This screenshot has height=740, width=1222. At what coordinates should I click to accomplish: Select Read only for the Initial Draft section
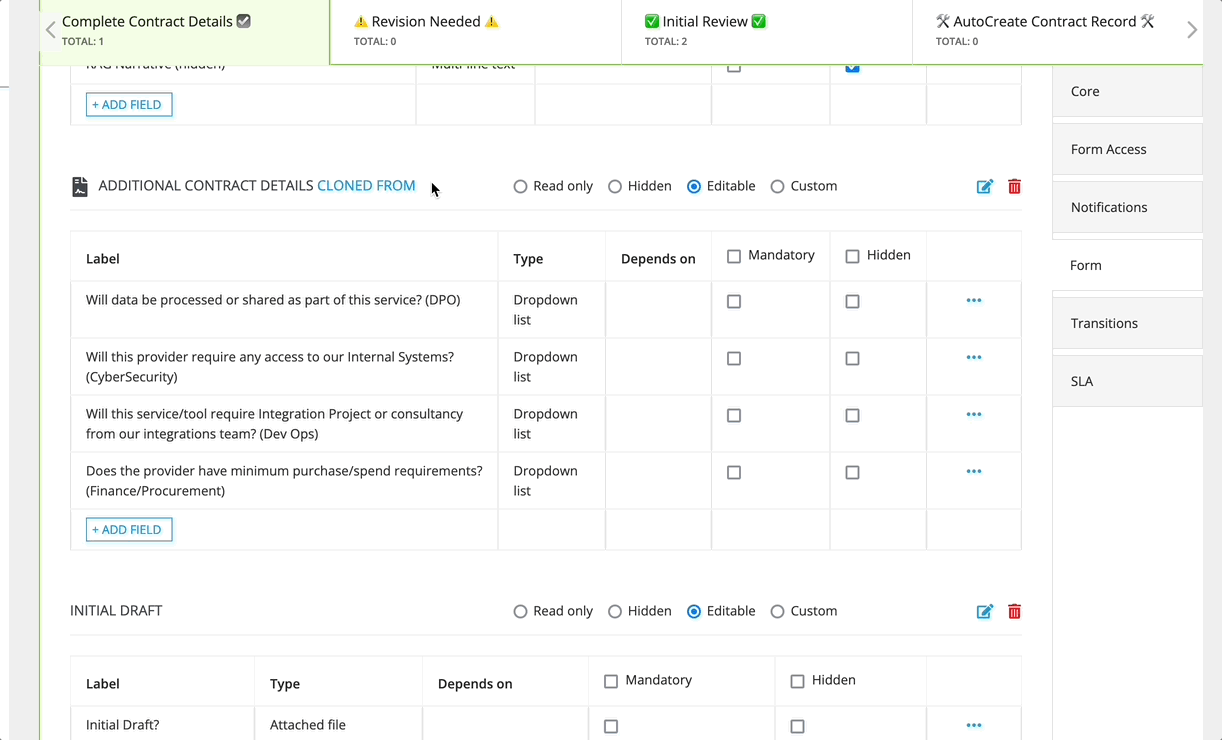point(520,611)
